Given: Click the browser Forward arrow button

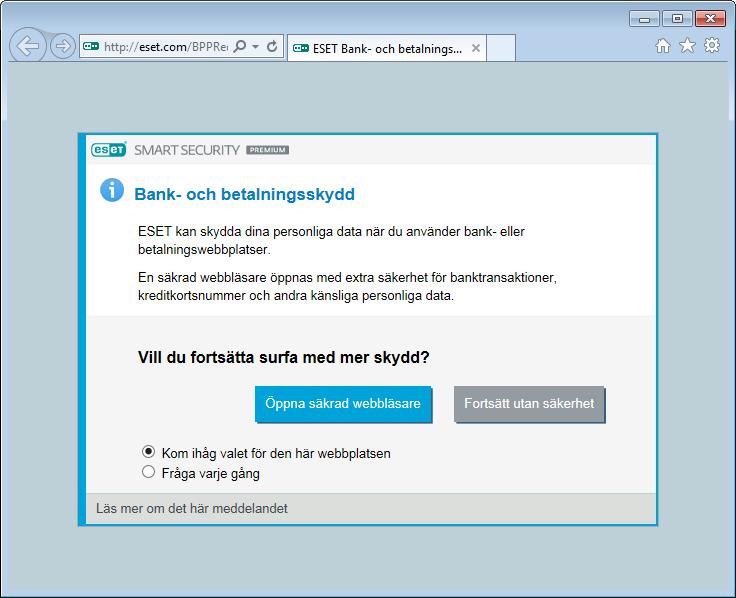Looking at the screenshot, I should (x=63, y=46).
